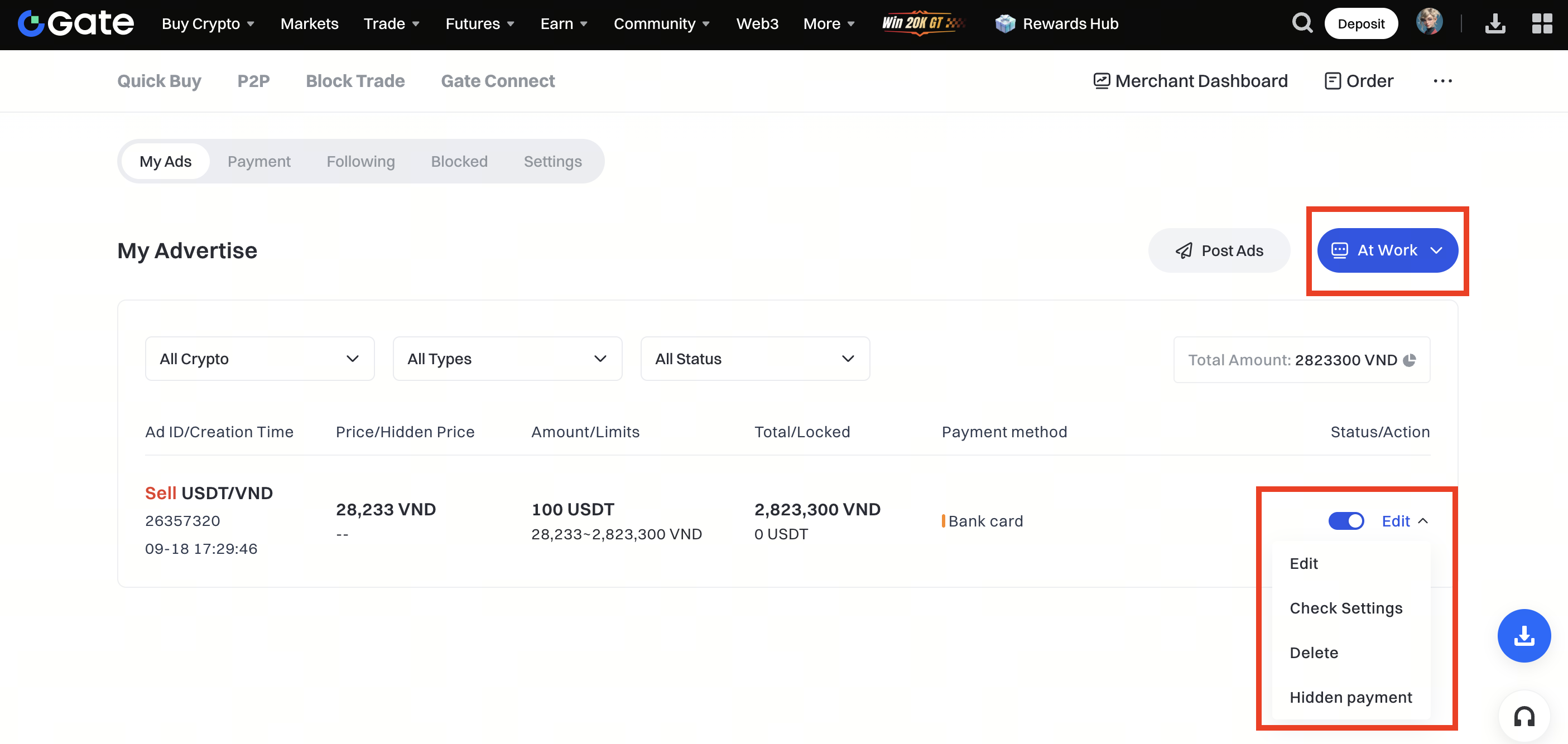Expand the All Crypto dropdown
Image resolution: width=1568 pixels, height=744 pixels.
[x=259, y=359]
